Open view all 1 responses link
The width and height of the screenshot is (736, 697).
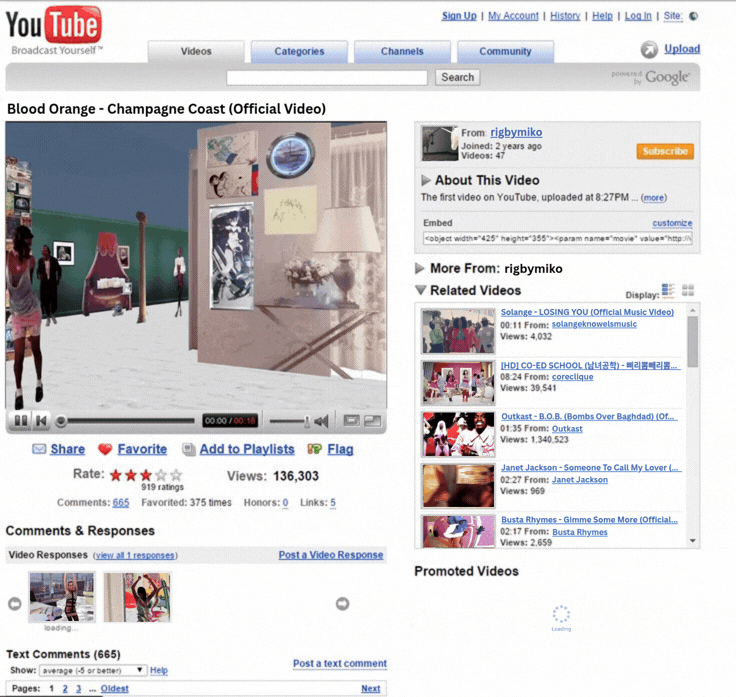pos(135,555)
